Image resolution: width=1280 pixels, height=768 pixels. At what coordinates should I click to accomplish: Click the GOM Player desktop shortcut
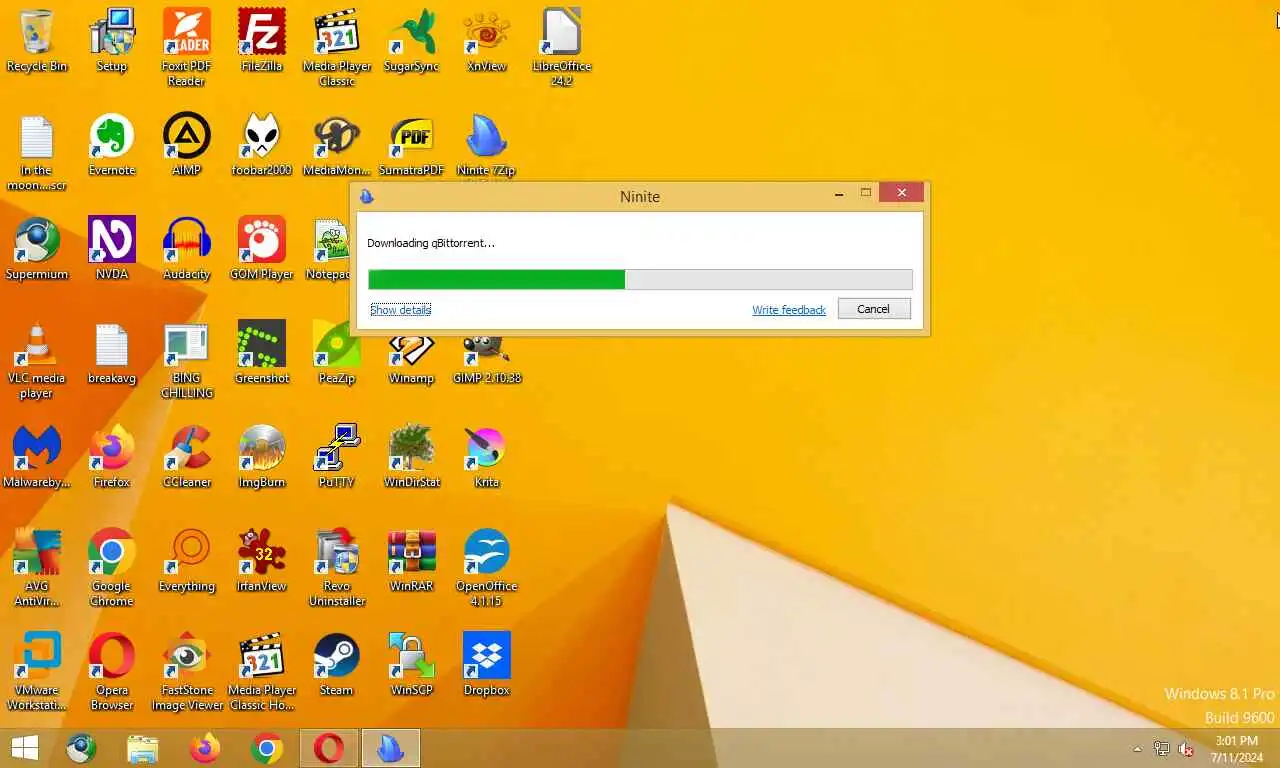pyautogui.click(x=262, y=249)
